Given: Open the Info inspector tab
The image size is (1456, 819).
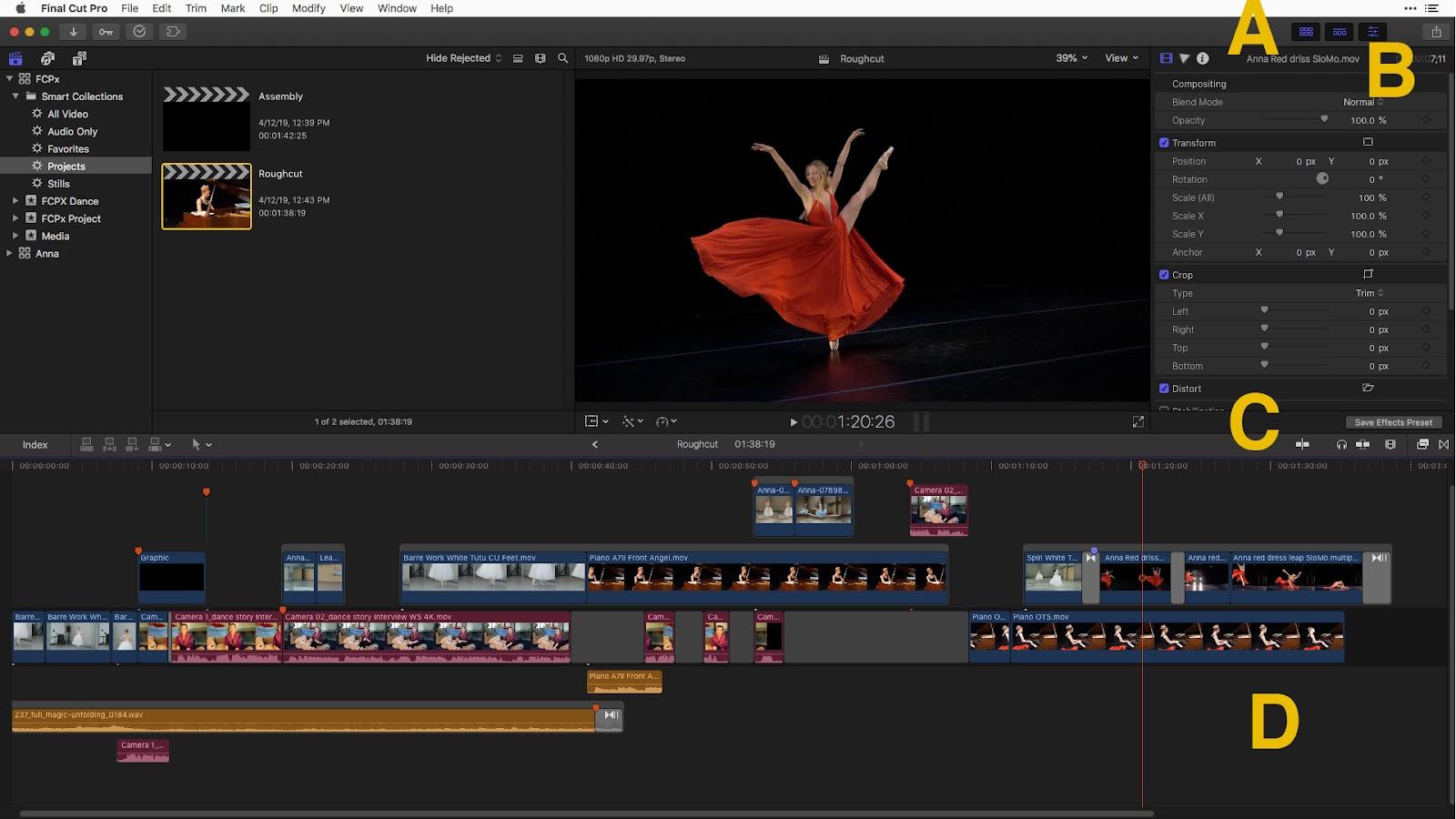Looking at the screenshot, I should point(1203,58).
